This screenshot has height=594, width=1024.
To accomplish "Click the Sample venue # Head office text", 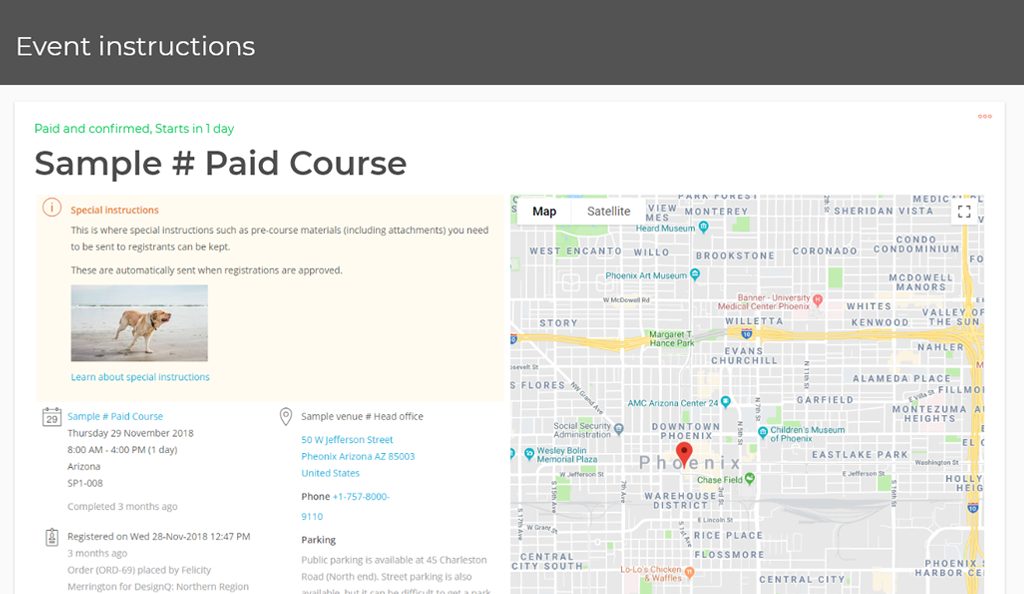I will click(x=362, y=416).
